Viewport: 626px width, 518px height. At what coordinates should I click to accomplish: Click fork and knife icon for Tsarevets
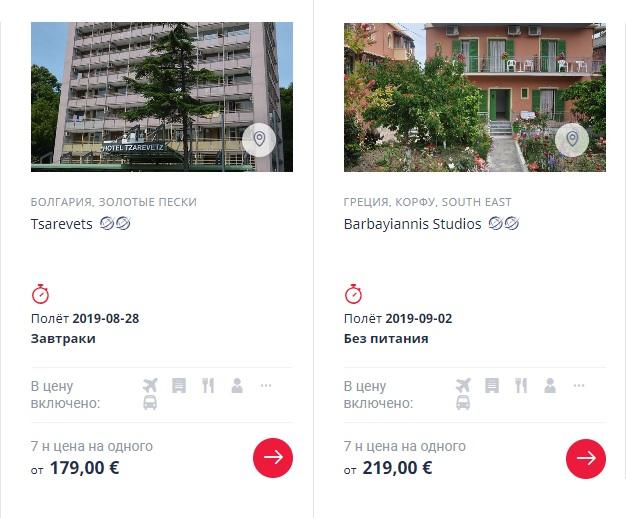tap(208, 385)
